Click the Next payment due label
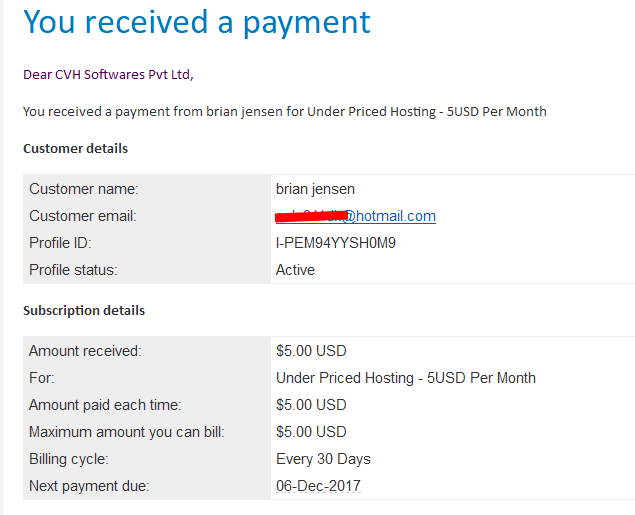Viewport: 635px width, 515px height. 89,486
